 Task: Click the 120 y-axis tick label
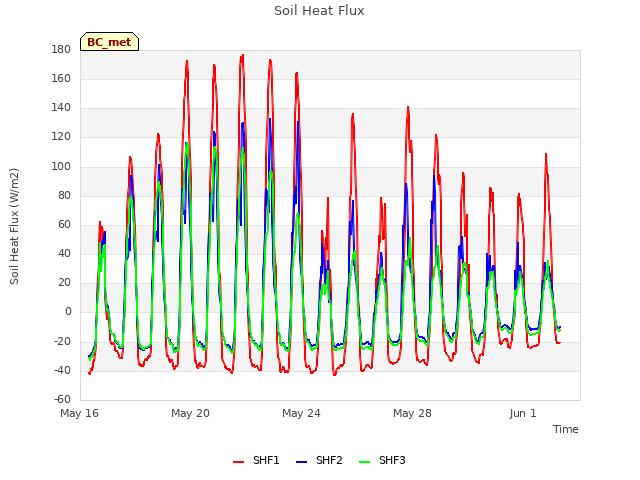61,137
